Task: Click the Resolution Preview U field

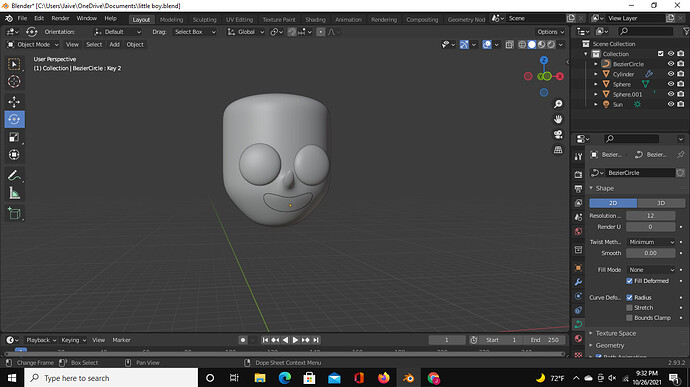Action: (x=650, y=216)
